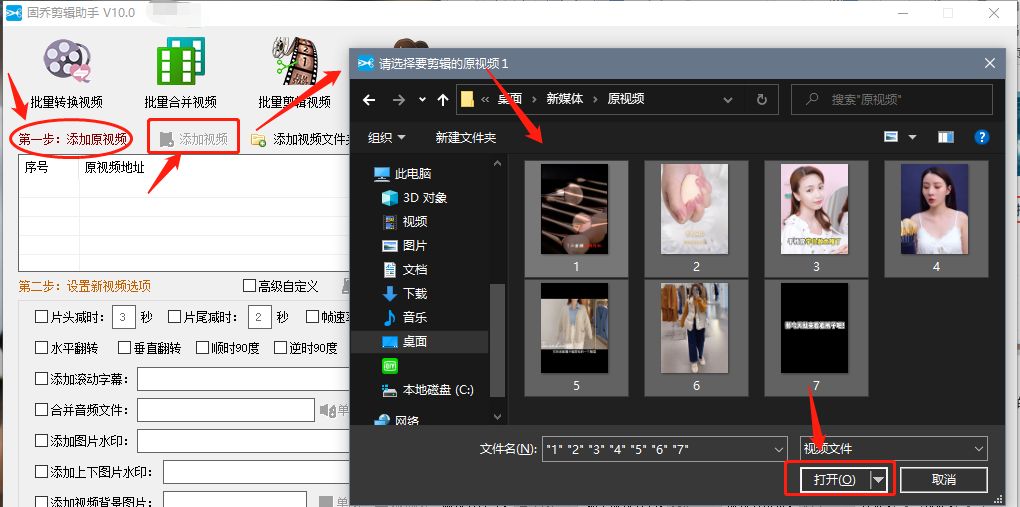Image resolution: width=1020 pixels, height=507 pixels.
Task: Enable the 水平翻转 checkbox
Action: [40, 348]
